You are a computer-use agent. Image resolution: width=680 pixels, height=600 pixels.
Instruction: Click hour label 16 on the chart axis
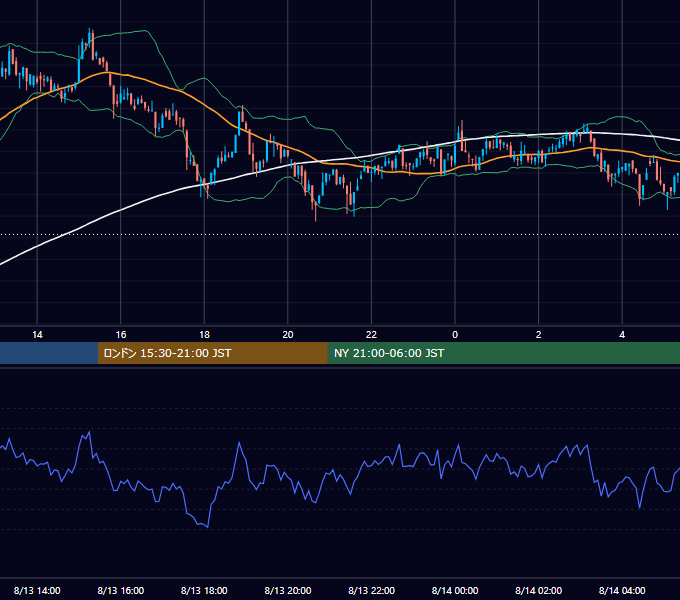pyautogui.click(x=121, y=335)
